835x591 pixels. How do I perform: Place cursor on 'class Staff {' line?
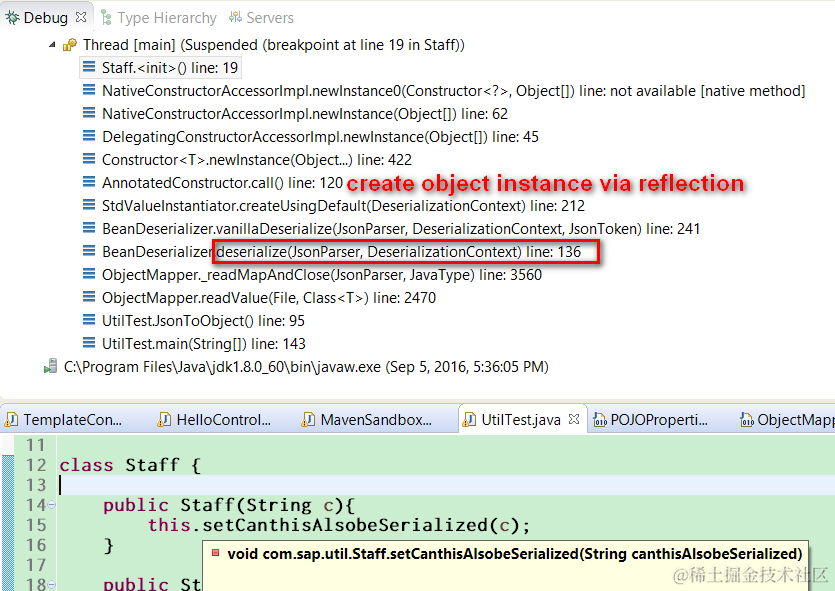[129, 465]
